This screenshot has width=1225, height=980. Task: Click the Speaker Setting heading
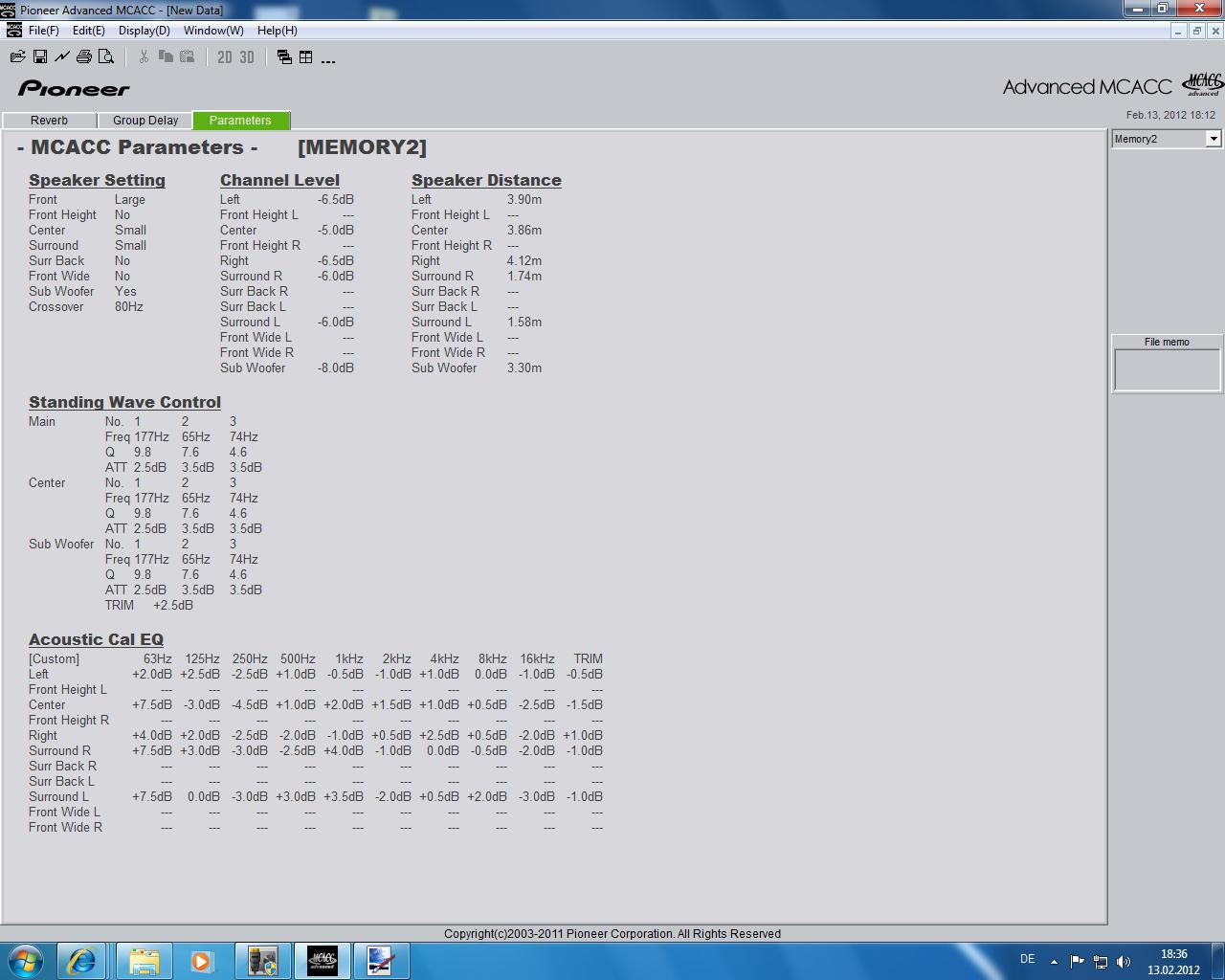[97, 180]
